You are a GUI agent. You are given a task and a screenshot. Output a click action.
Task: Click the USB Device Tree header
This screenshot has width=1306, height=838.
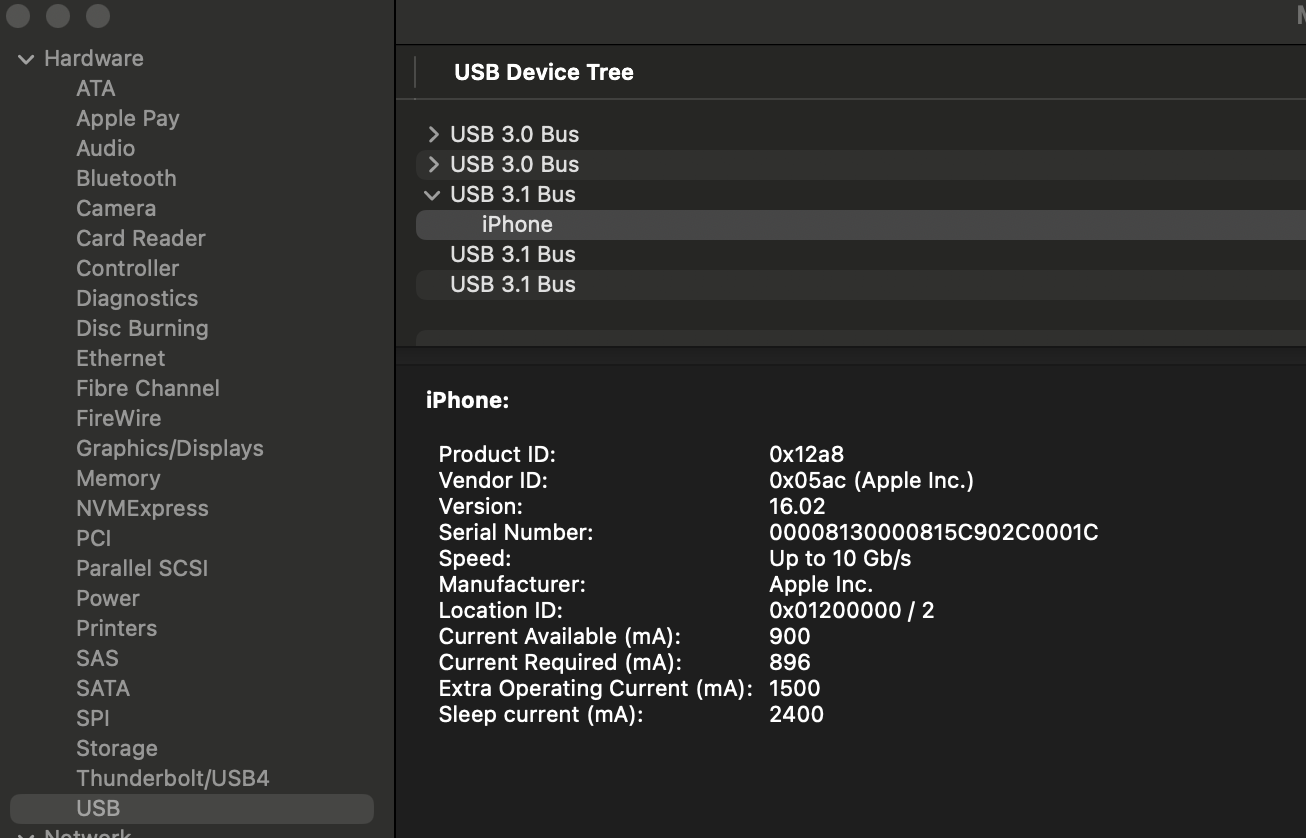544,72
